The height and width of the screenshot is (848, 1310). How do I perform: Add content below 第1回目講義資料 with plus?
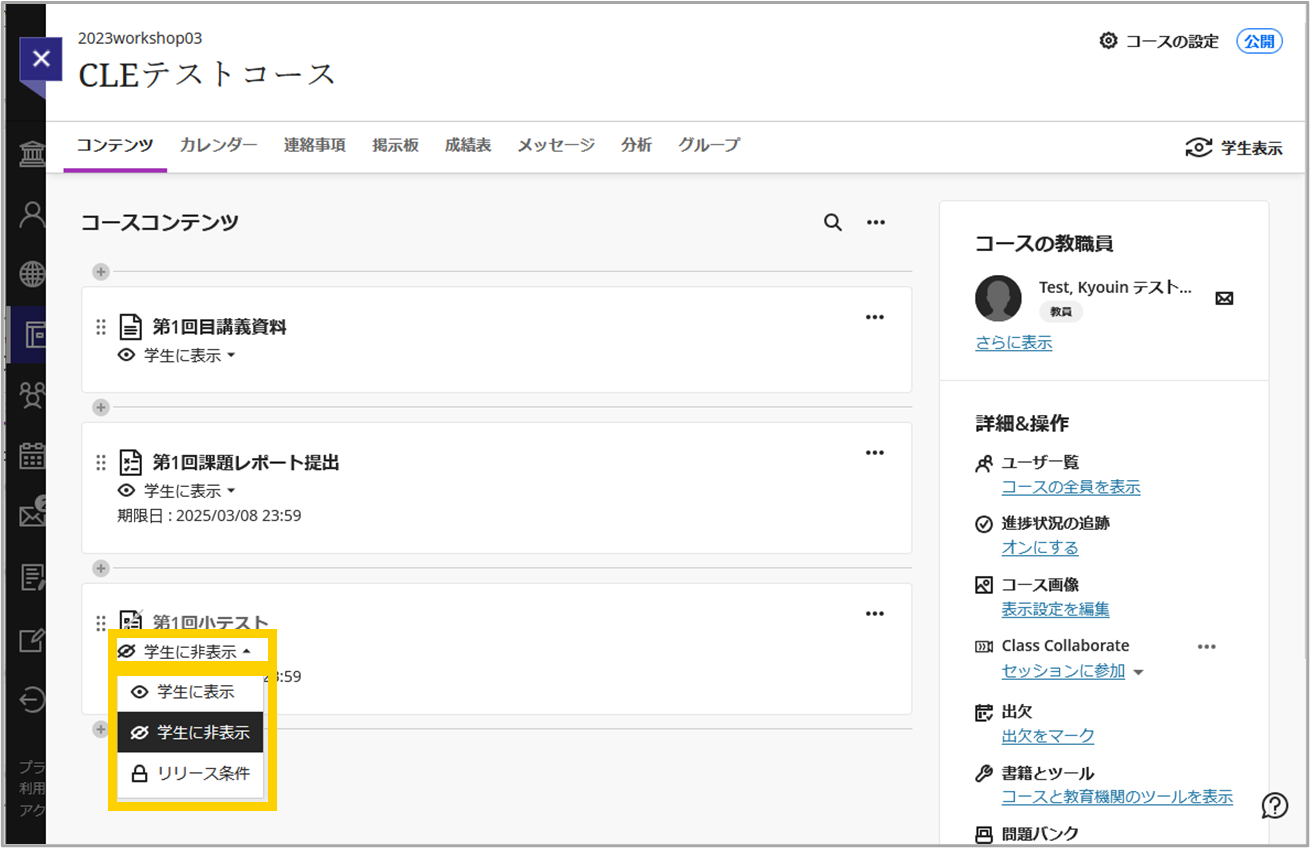coord(100,407)
